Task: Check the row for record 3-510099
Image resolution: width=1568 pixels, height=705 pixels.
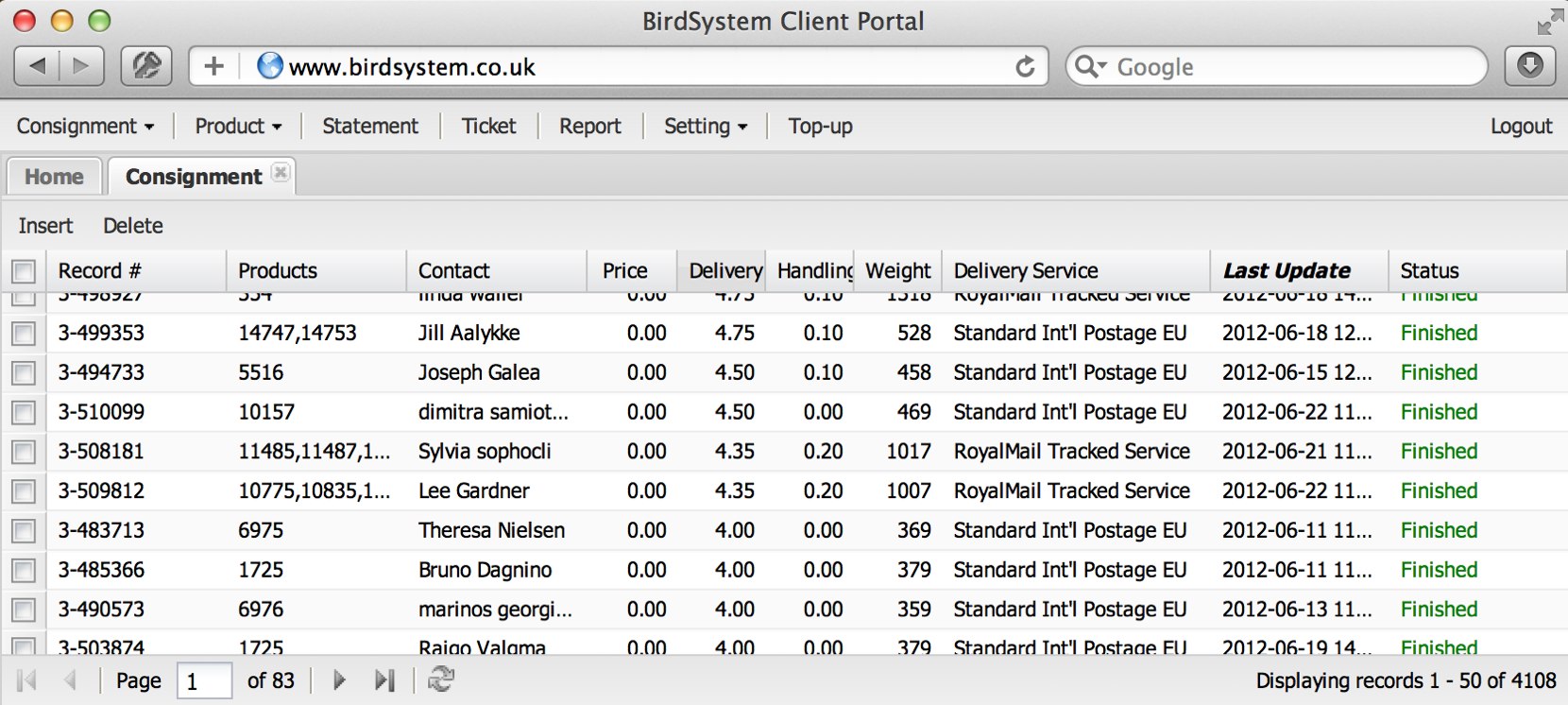Action: click(24, 413)
